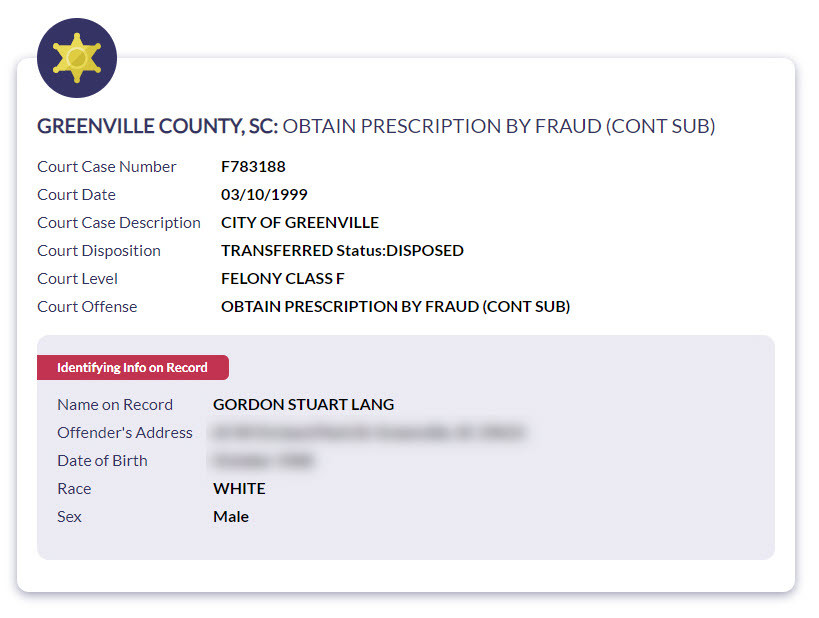
Task: Click the Name on Record label
Action: point(115,405)
